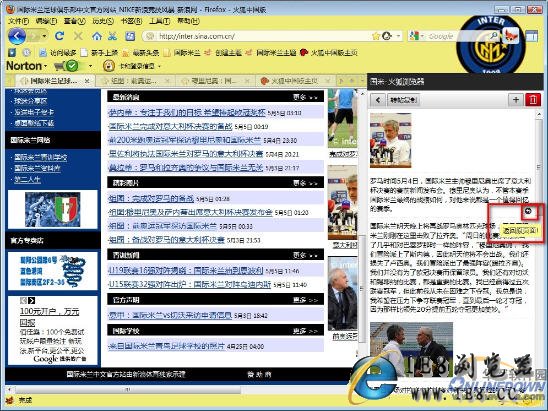Go to the home page icon
548x411 pixels.
[97, 36]
